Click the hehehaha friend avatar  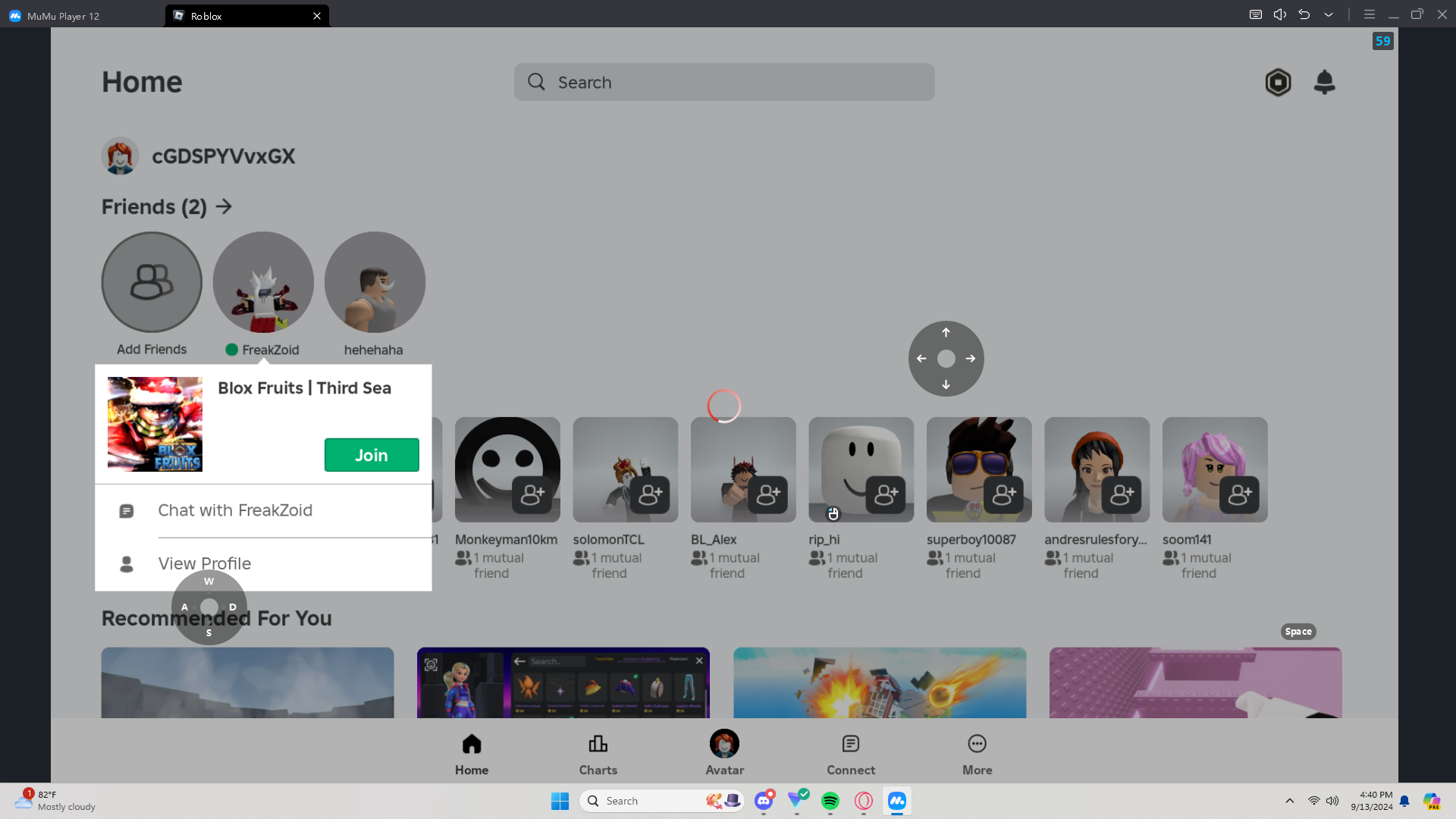[x=375, y=282]
